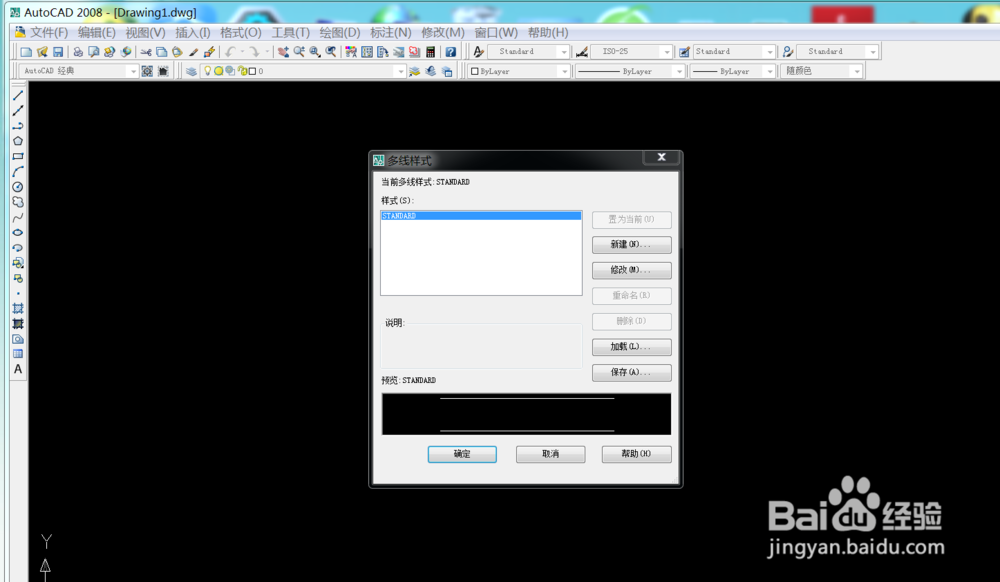This screenshot has height=582, width=1000.
Task: Open the ByLayer lineweight dropdown
Action: [x=770, y=71]
